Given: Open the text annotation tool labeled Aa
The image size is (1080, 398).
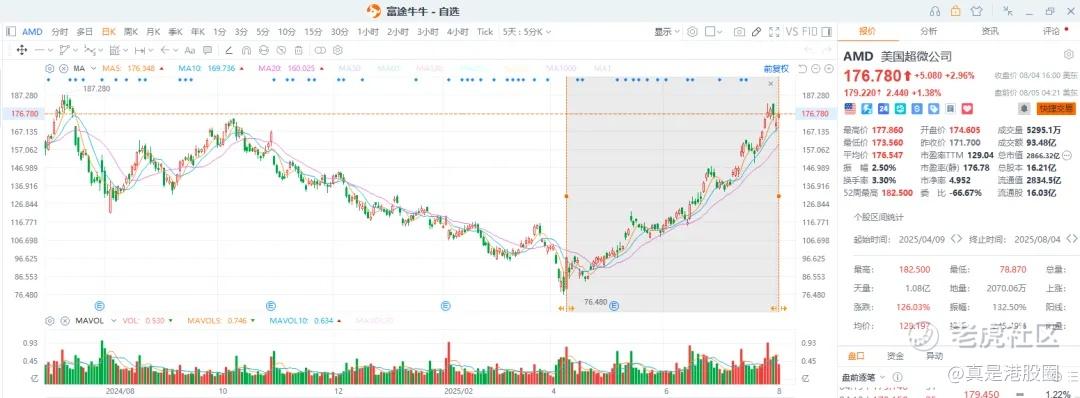Looking at the screenshot, I should [x=189, y=50].
